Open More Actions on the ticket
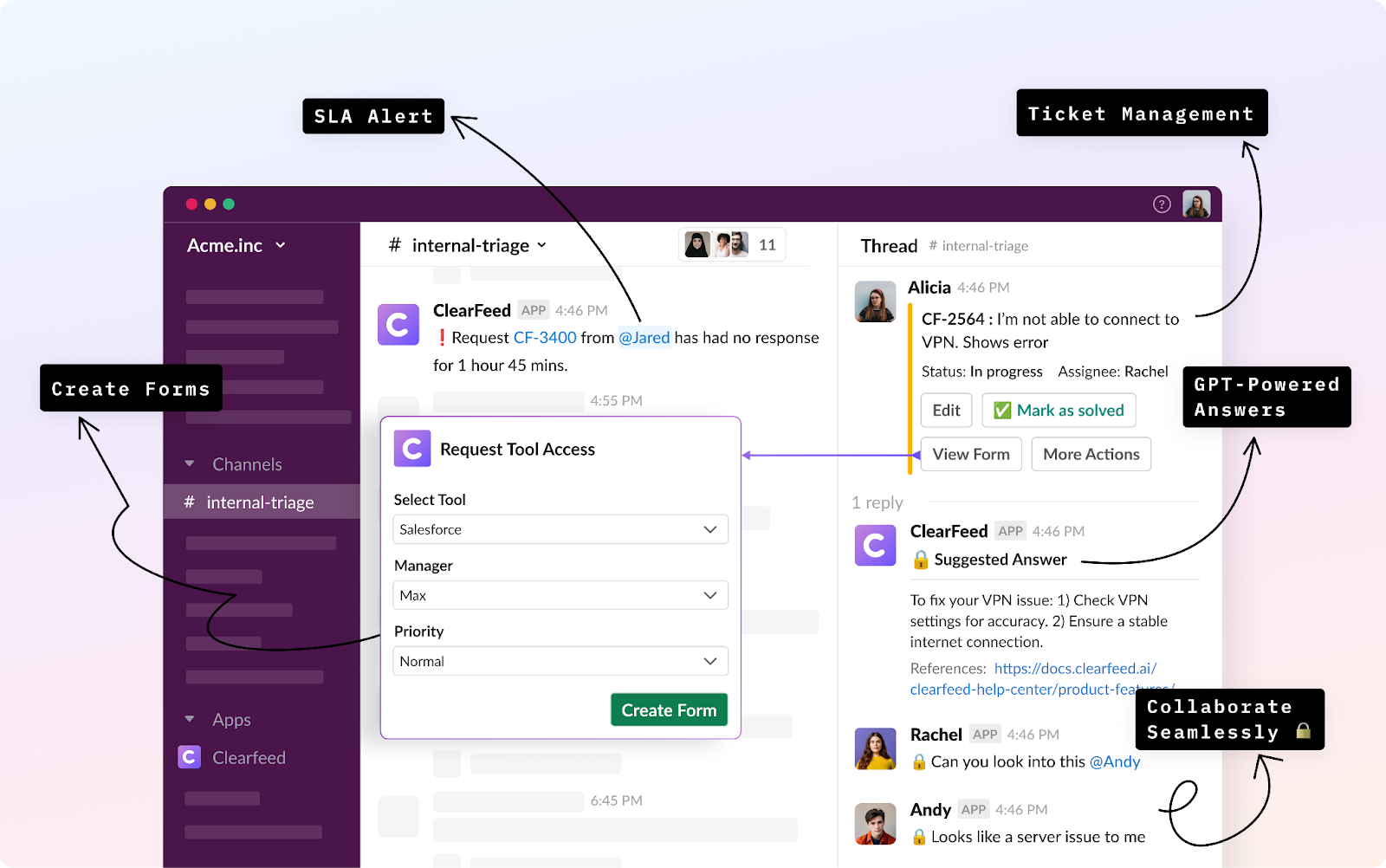This screenshot has height=868, width=1386. point(1091,454)
